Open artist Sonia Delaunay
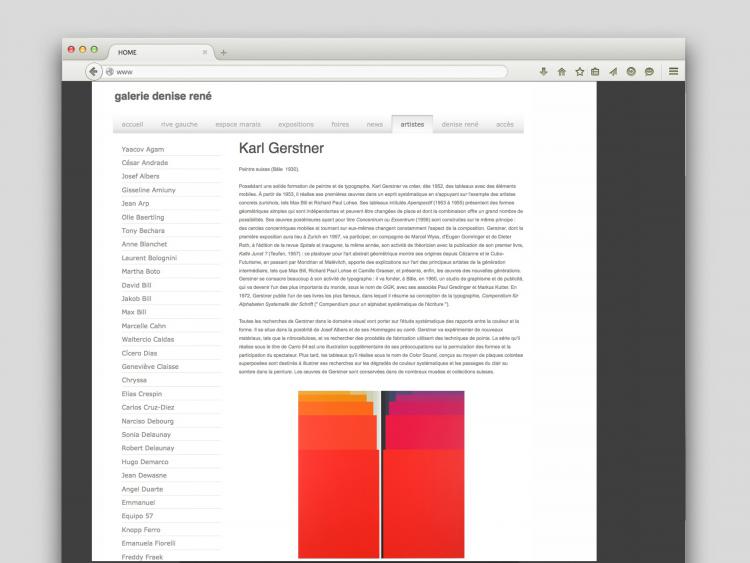 point(146,434)
